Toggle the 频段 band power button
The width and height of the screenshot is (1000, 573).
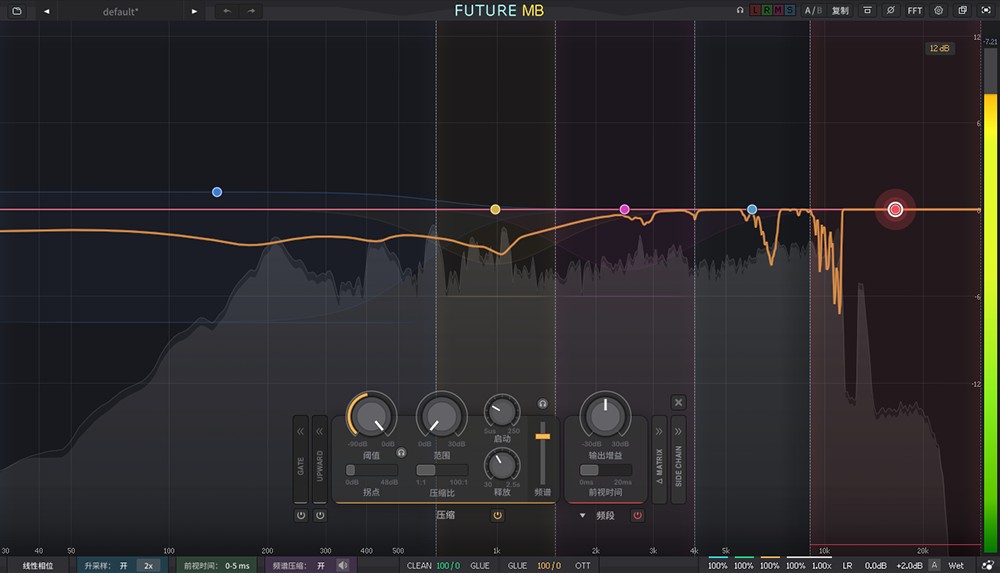point(637,515)
